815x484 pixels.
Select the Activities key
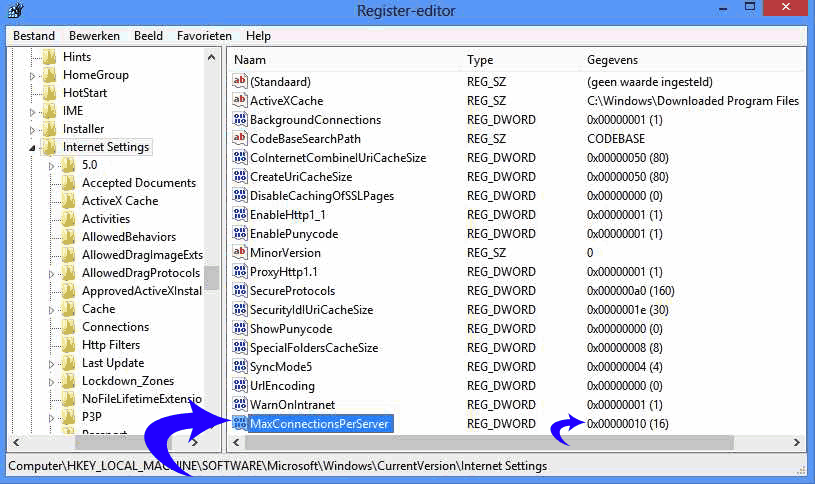(x=106, y=218)
